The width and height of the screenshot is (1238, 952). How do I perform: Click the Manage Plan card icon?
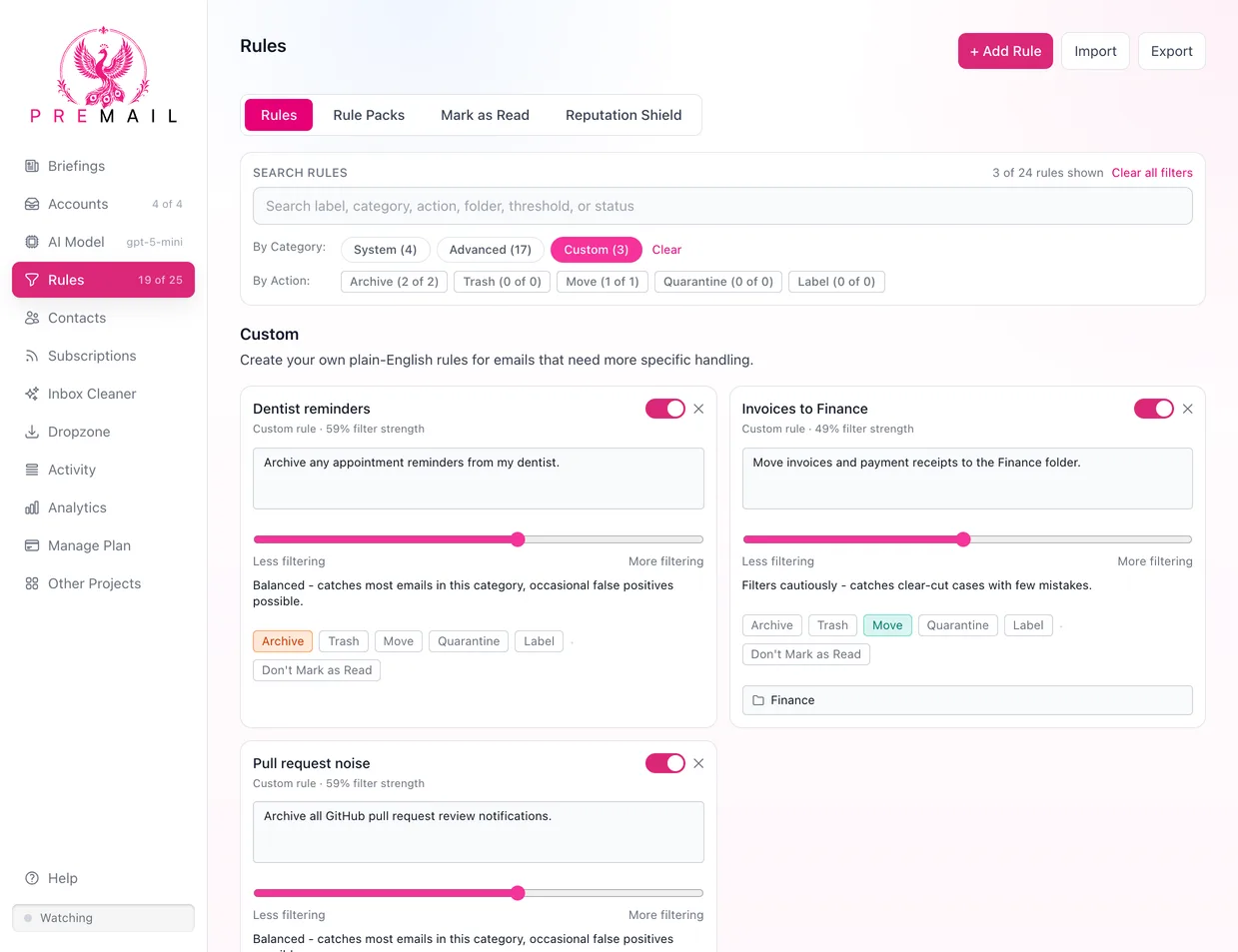[x=32, y=545]
